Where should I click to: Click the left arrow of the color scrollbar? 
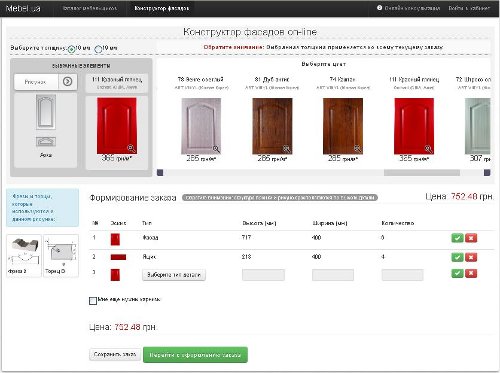(160, 173)
